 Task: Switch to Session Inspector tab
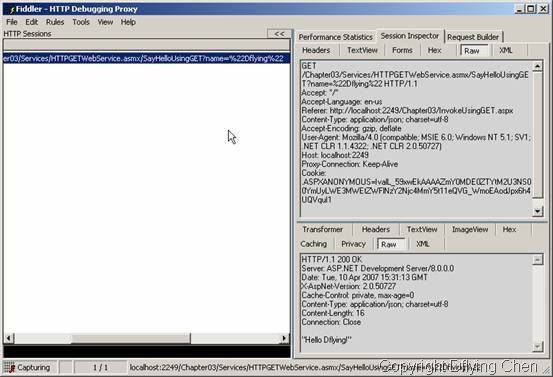pos(410,36)
